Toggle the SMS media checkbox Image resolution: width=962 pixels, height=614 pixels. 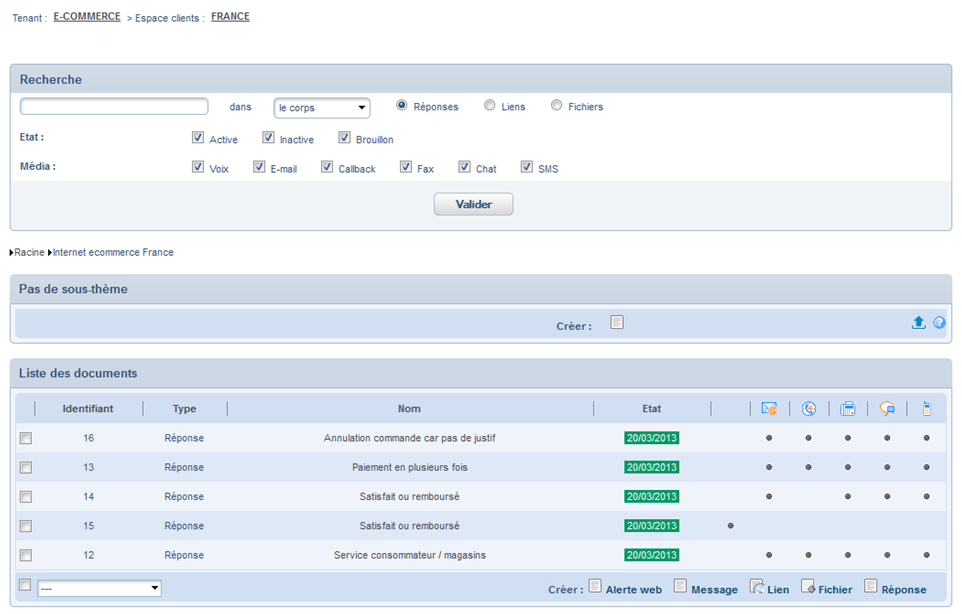526,167
